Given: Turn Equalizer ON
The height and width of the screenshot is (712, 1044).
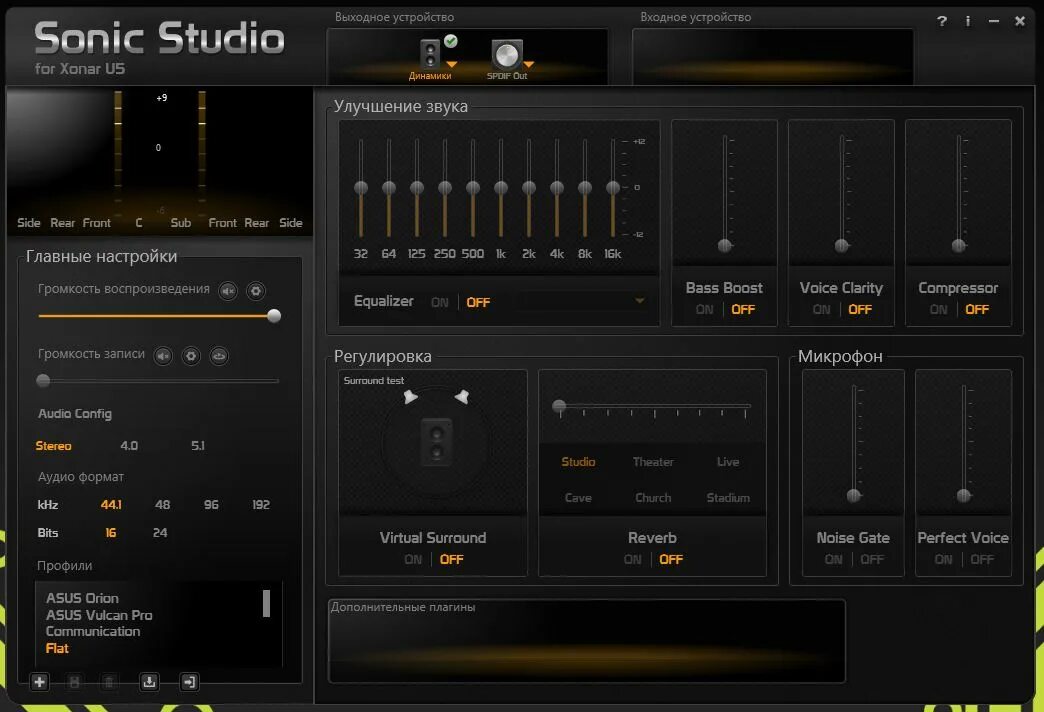Looking at the screenshot, I should pyautogui.click(x=439, y=302).
